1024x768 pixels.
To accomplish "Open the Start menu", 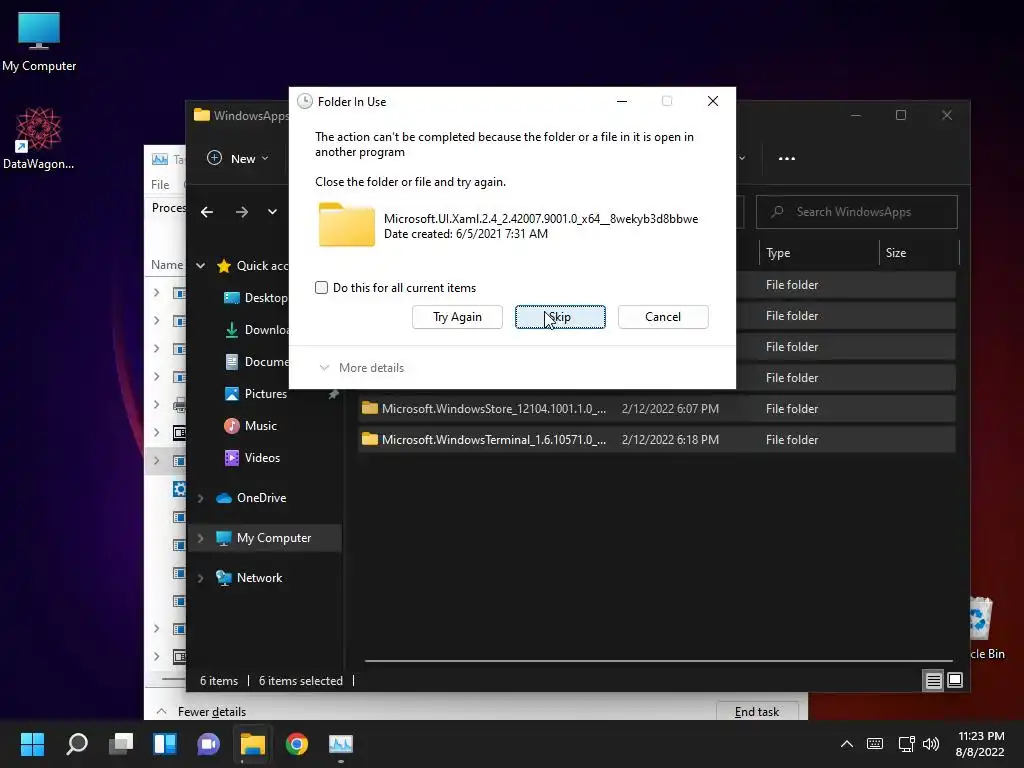I will pos(32,744).
